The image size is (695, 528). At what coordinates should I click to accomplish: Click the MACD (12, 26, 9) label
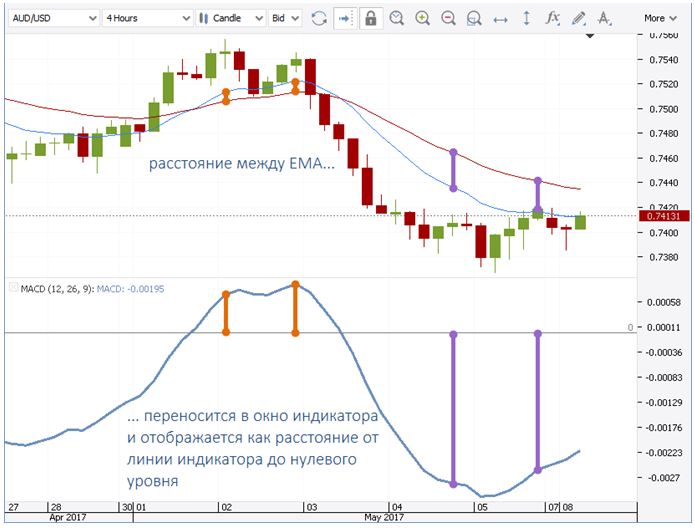coord(57,289)
